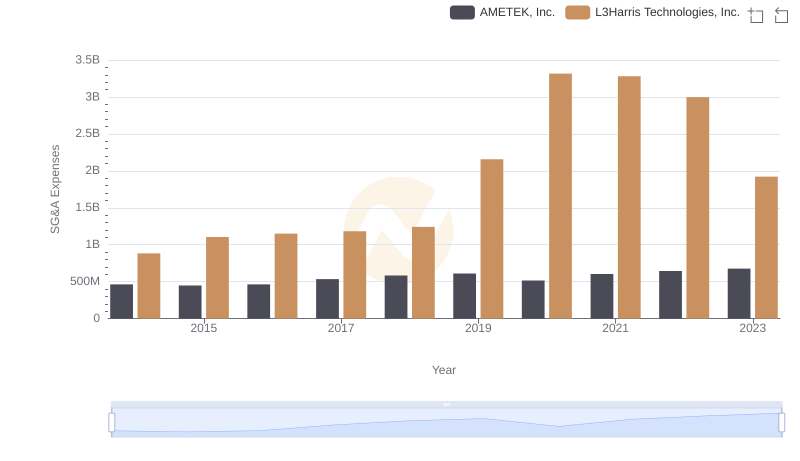Screen dimensions: 800x461
Task: Click the 2023 x-axis label
Action: (753, 328)
